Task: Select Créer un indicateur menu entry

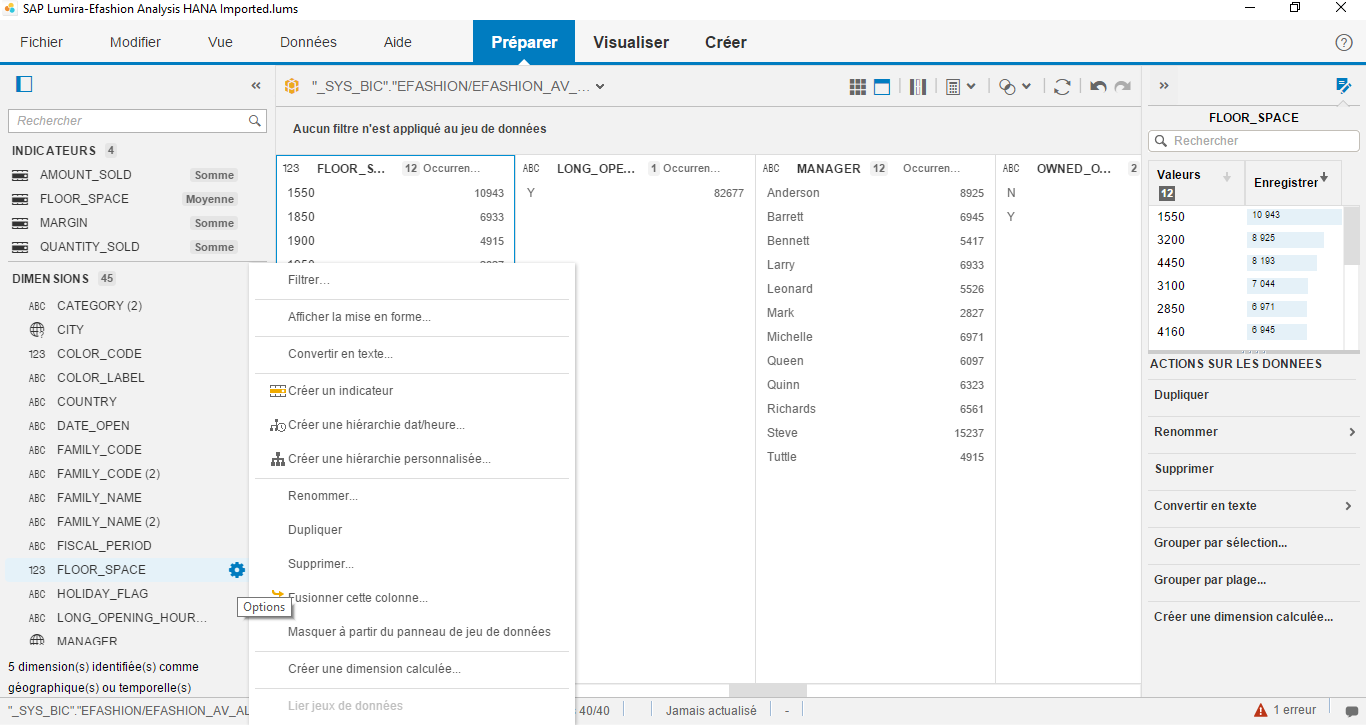Action: point(340,391)
